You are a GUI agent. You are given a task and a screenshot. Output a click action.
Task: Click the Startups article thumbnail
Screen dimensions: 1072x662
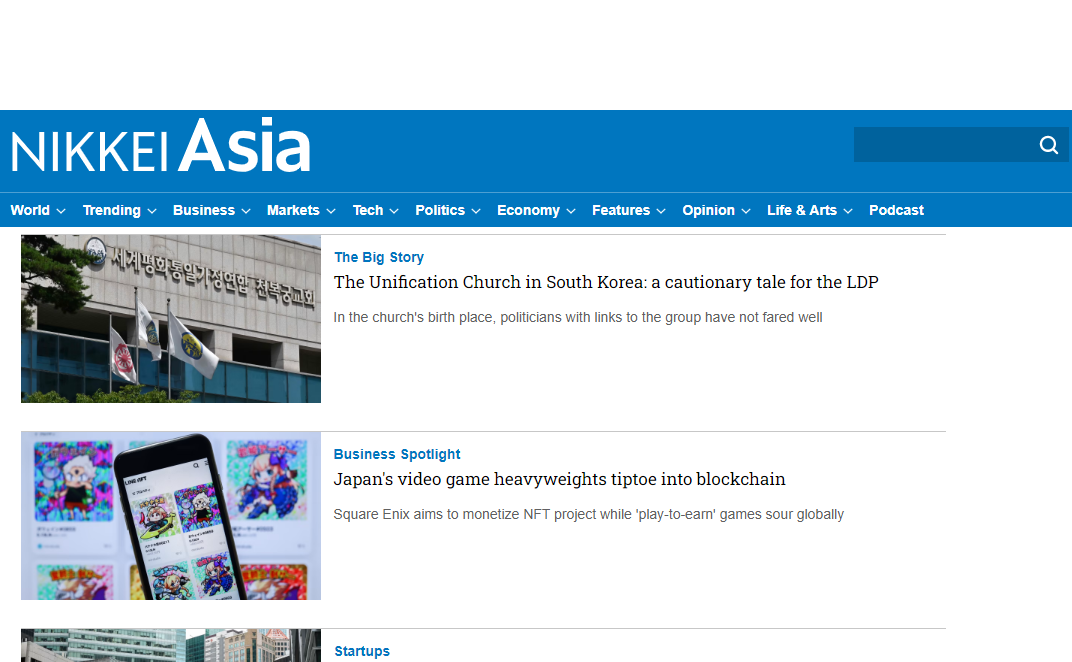(x=171, y=645)
